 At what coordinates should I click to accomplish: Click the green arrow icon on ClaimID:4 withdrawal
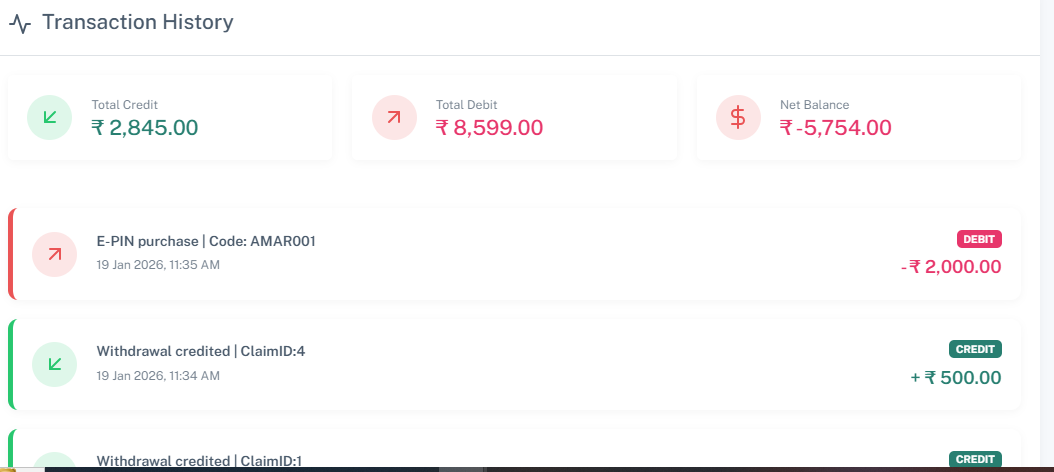[55, 364]
